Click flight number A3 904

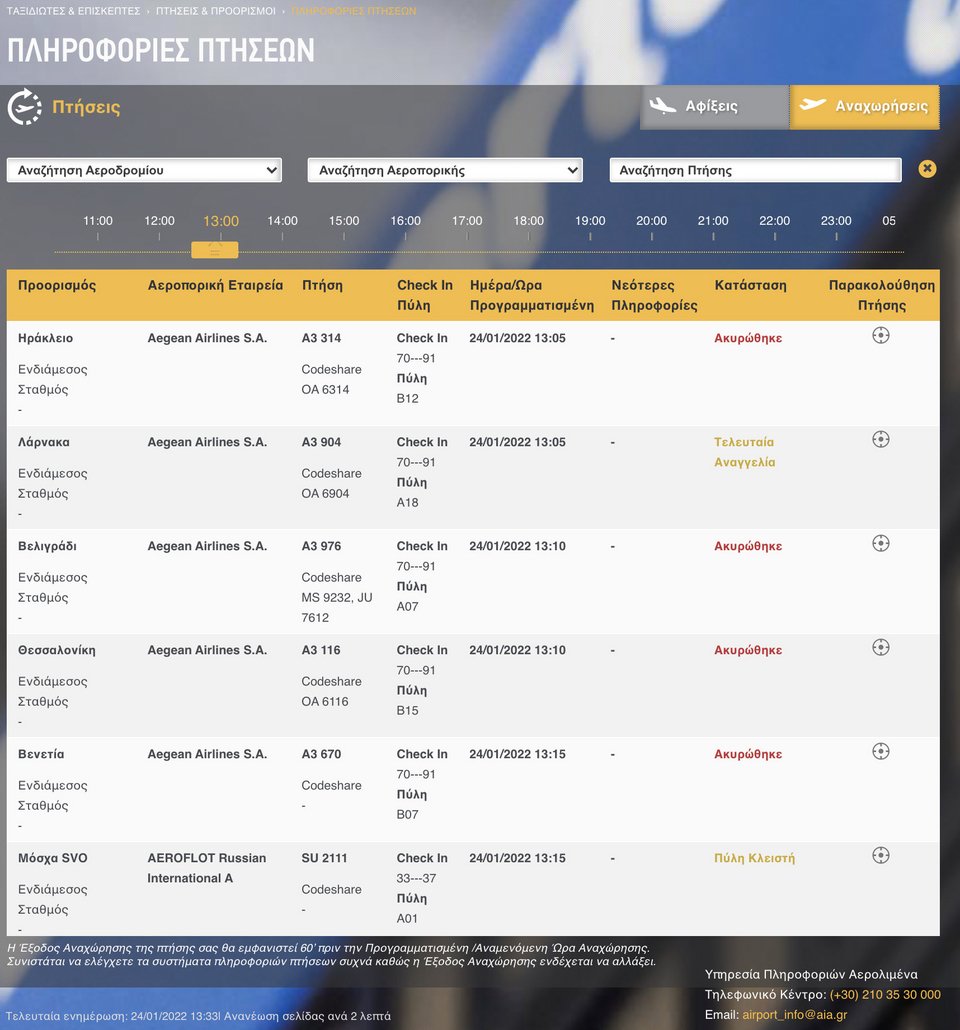point(321,442)
